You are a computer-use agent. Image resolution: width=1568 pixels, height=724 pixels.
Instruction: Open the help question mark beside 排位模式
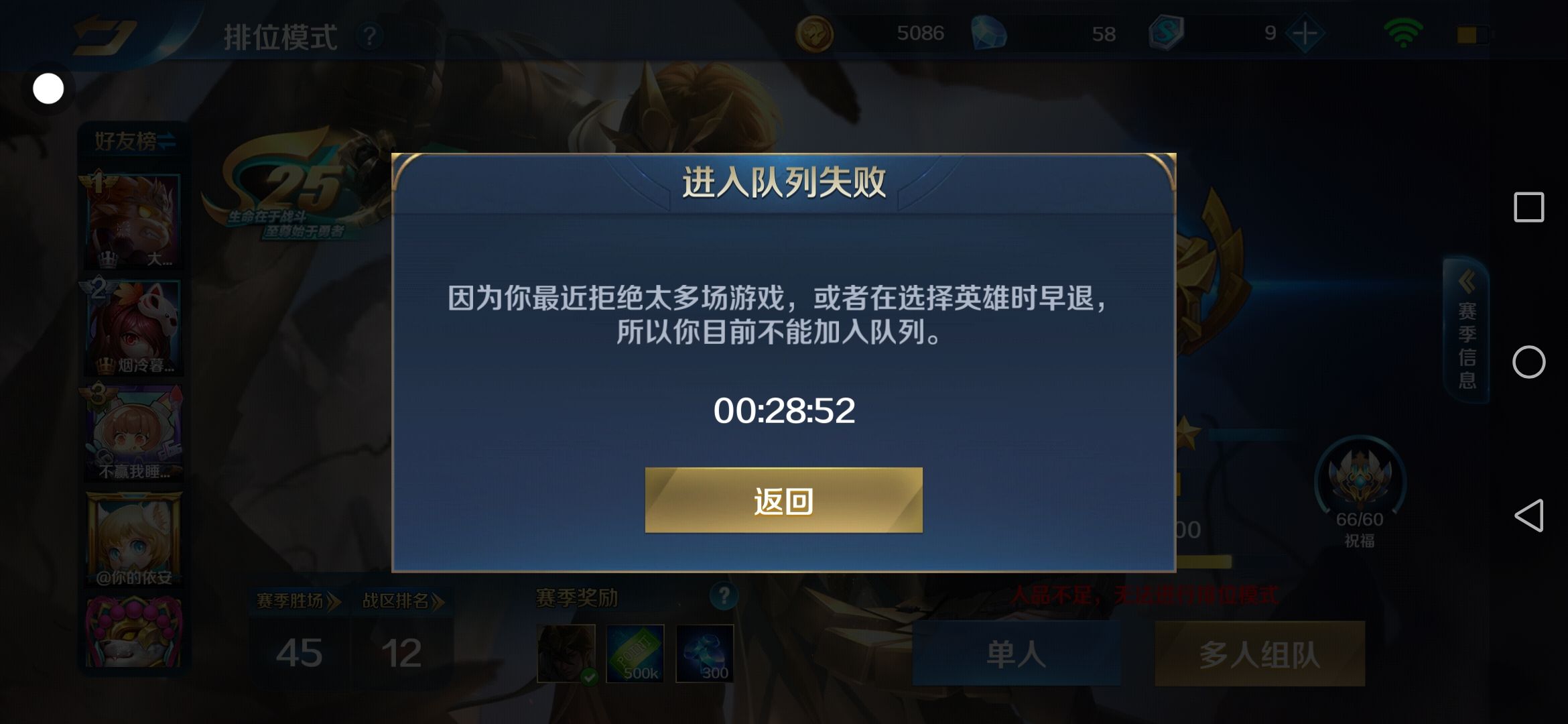pos(370,36)
